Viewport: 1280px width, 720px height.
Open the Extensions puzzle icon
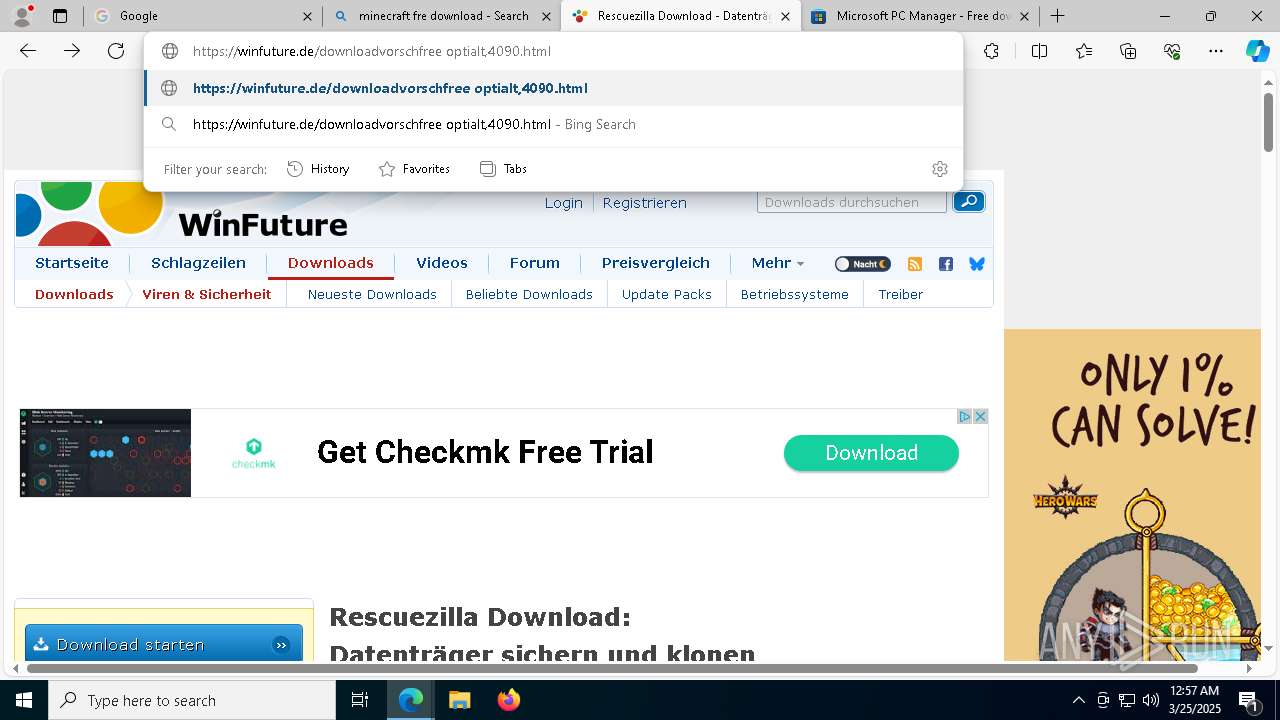click(991, 51)
